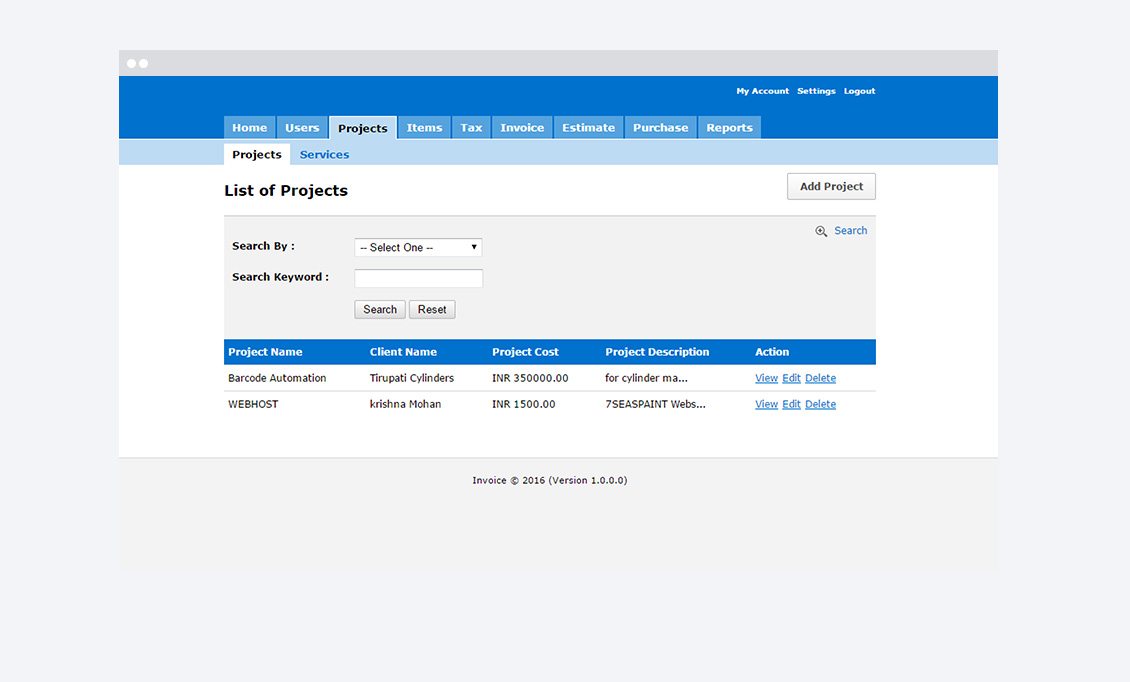Click the My Account link
This screenshot has height=682, width=1130.
coord(762,91)
